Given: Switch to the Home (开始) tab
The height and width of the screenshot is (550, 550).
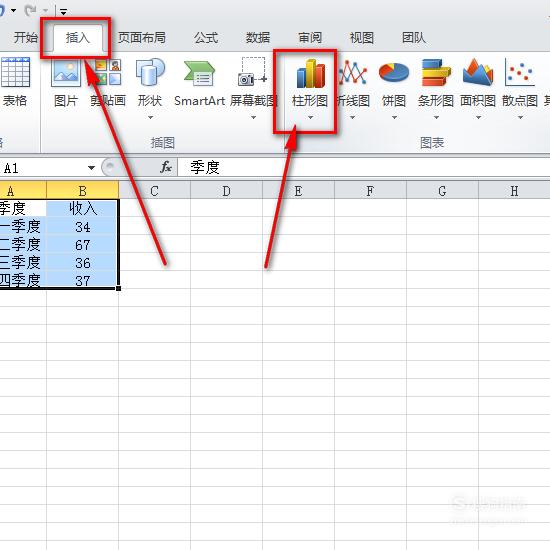Looking at the screenshot, I should (x=25, y=38).
